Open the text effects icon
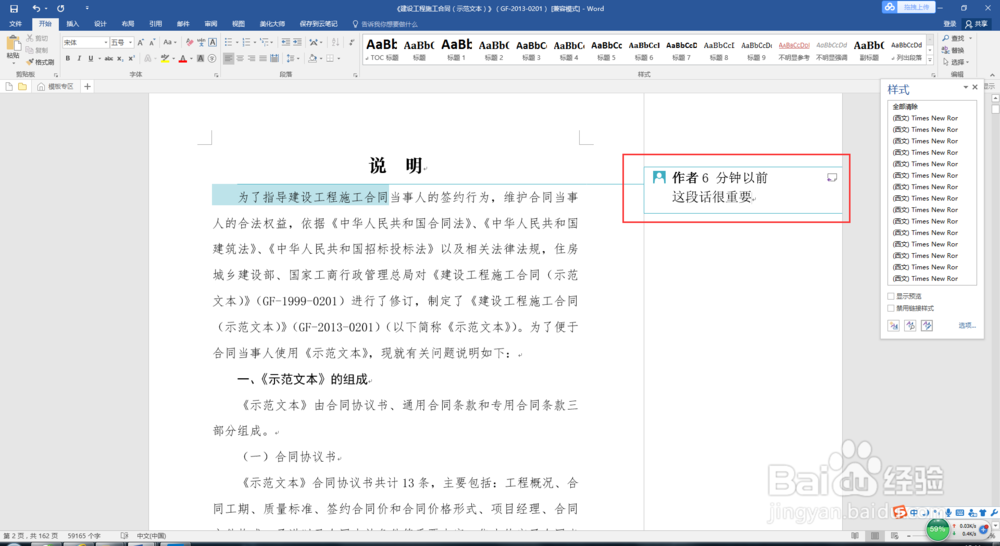Screen dimensions: 1000x546 147,58
